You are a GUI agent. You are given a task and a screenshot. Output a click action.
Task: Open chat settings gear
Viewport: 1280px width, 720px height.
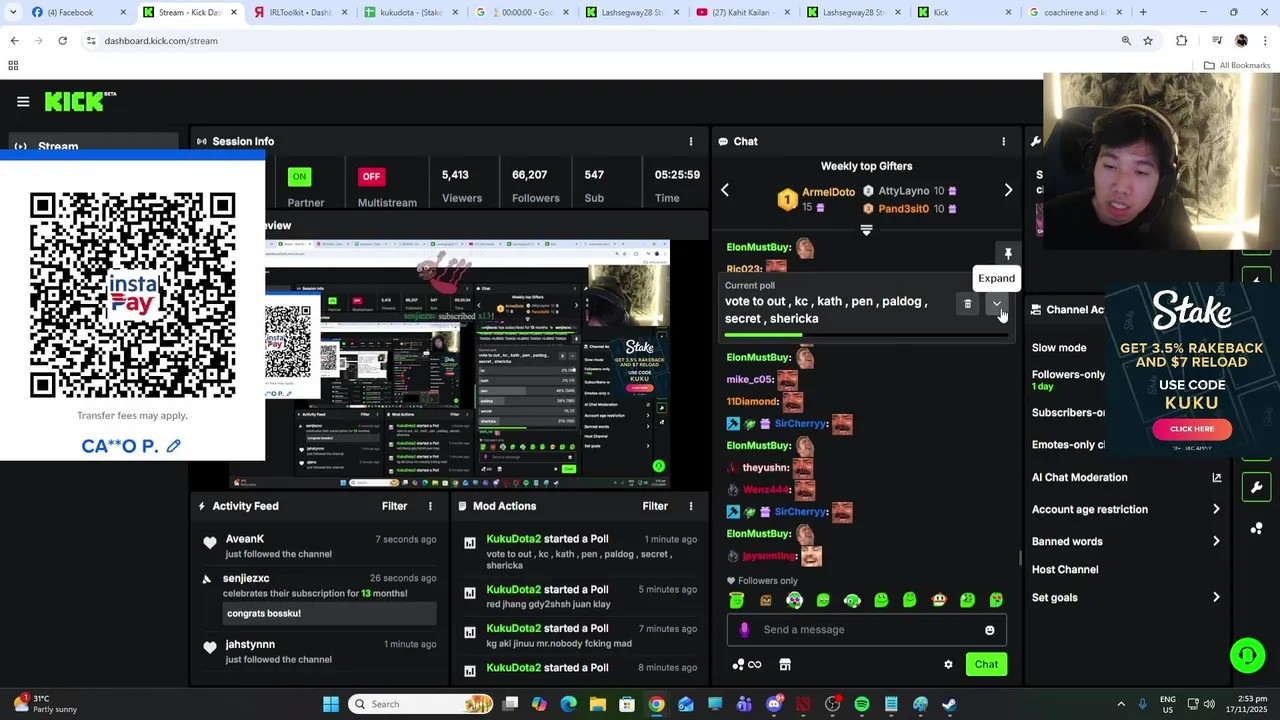pyautogui.click(x=948, y=664)
